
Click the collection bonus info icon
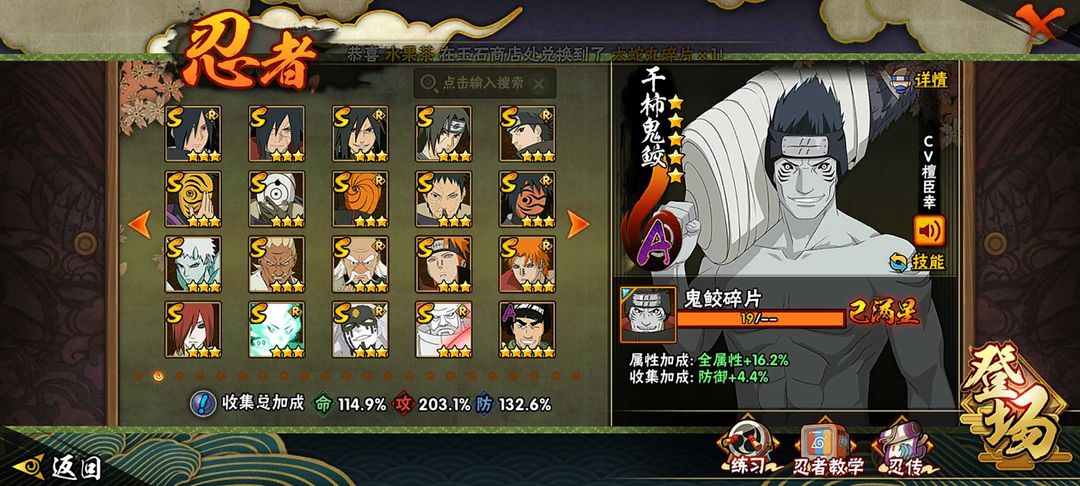(x=202, y=403)
